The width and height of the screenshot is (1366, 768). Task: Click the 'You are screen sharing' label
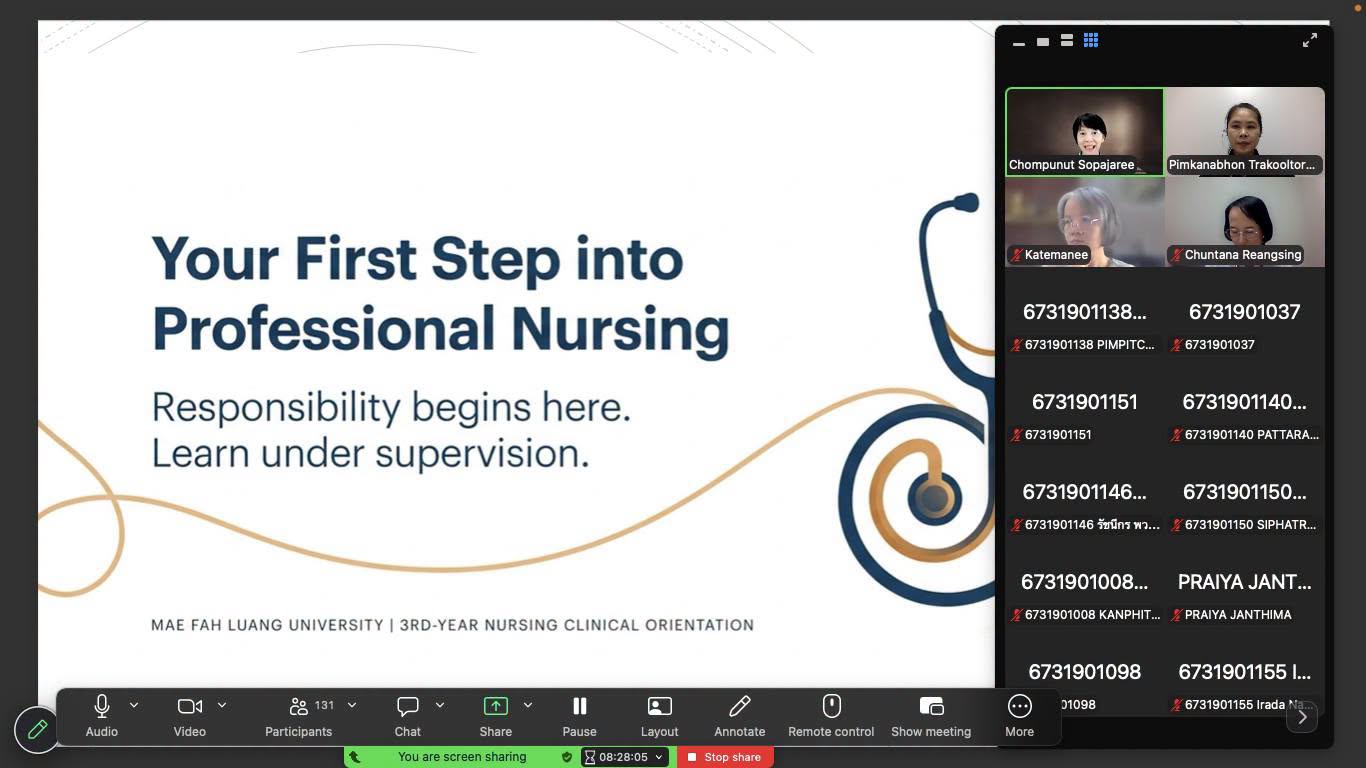tap(462, 757)
